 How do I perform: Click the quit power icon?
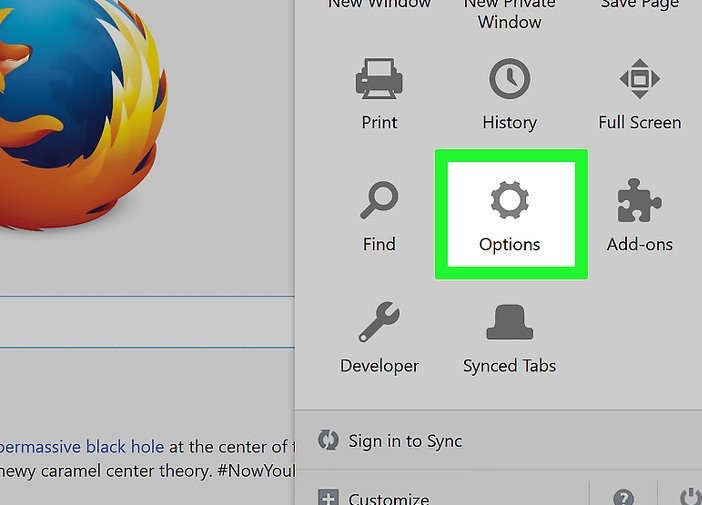point(690,498)
